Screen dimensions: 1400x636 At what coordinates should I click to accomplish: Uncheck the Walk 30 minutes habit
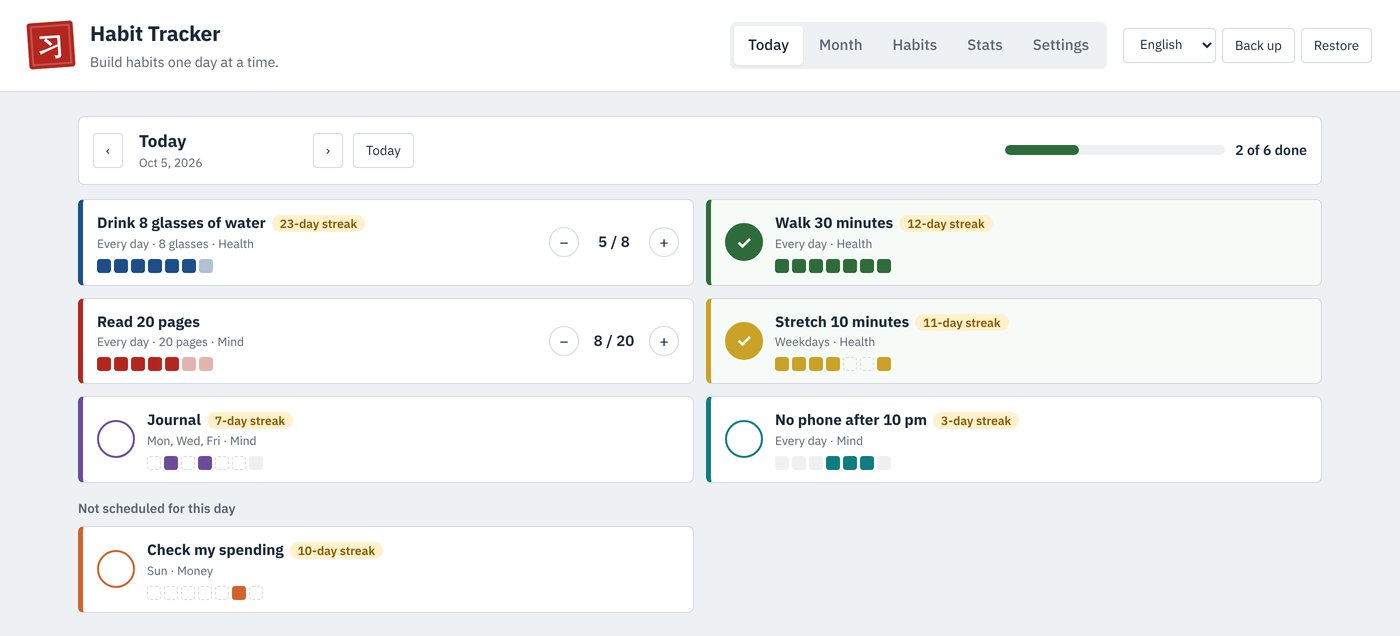(x=744, y=242)
